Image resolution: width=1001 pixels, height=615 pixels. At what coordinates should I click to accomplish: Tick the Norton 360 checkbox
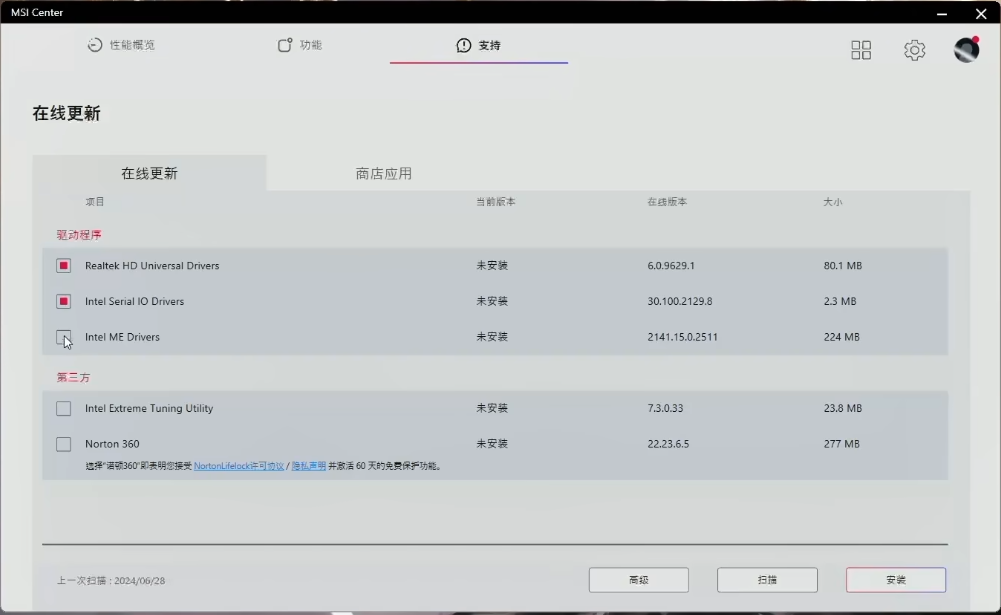click(64, 444)
